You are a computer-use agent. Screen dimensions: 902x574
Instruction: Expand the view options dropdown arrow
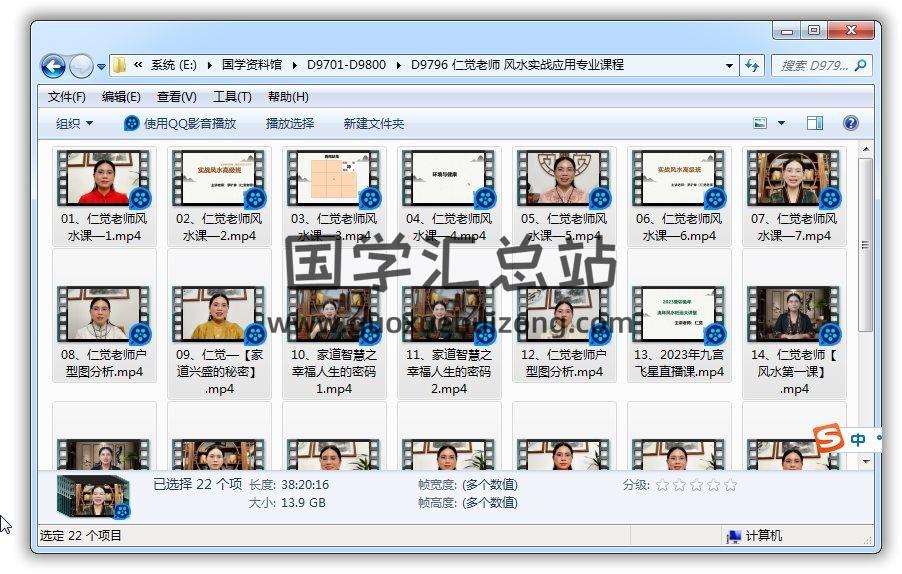coord(781,123)
